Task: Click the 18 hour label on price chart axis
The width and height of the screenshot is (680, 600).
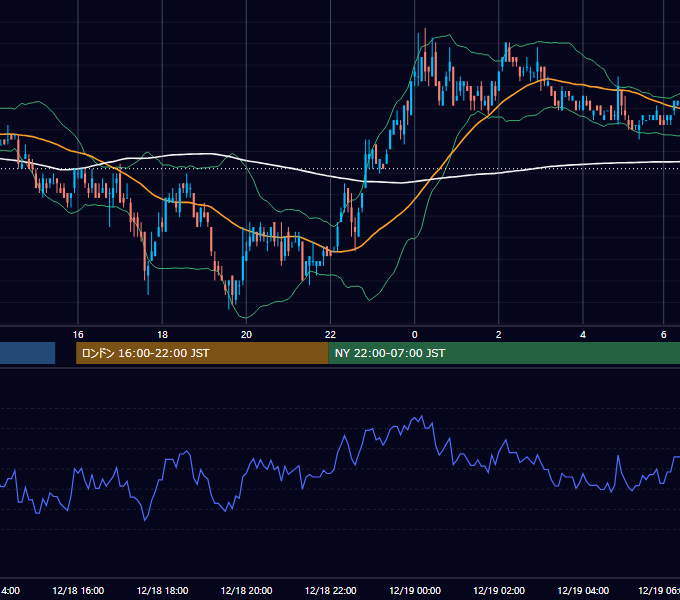Action: click(x=162, y=335)
